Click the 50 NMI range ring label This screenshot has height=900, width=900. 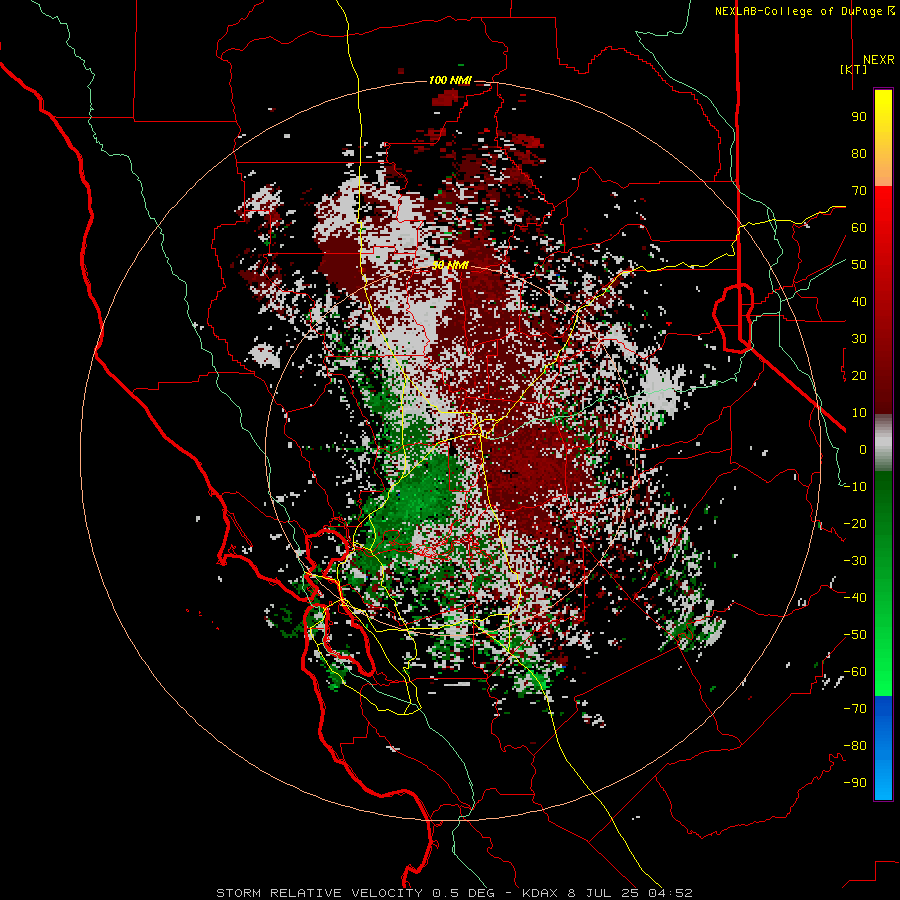450,265
